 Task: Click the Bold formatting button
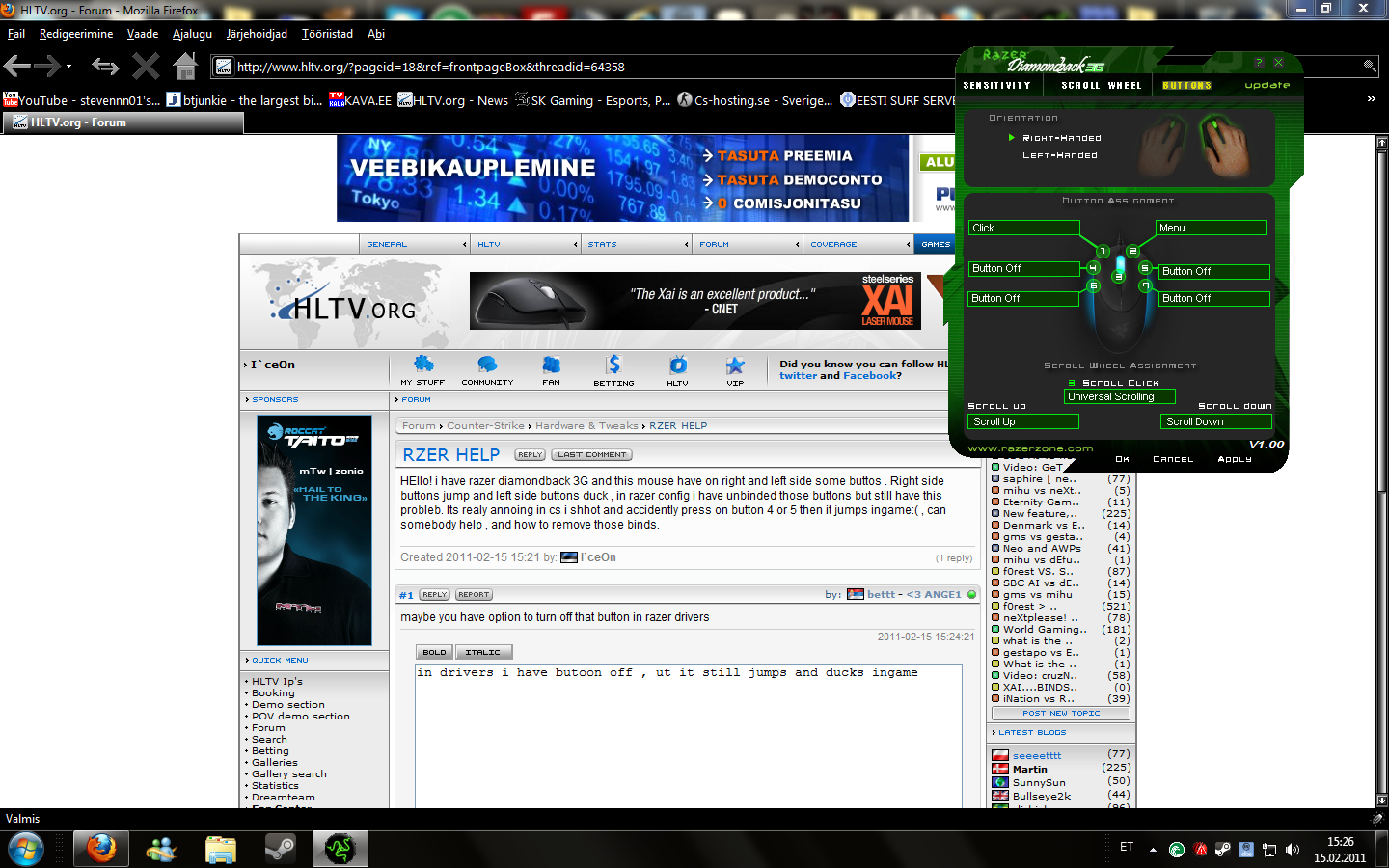pyautogui.click(x=434, y=653)
